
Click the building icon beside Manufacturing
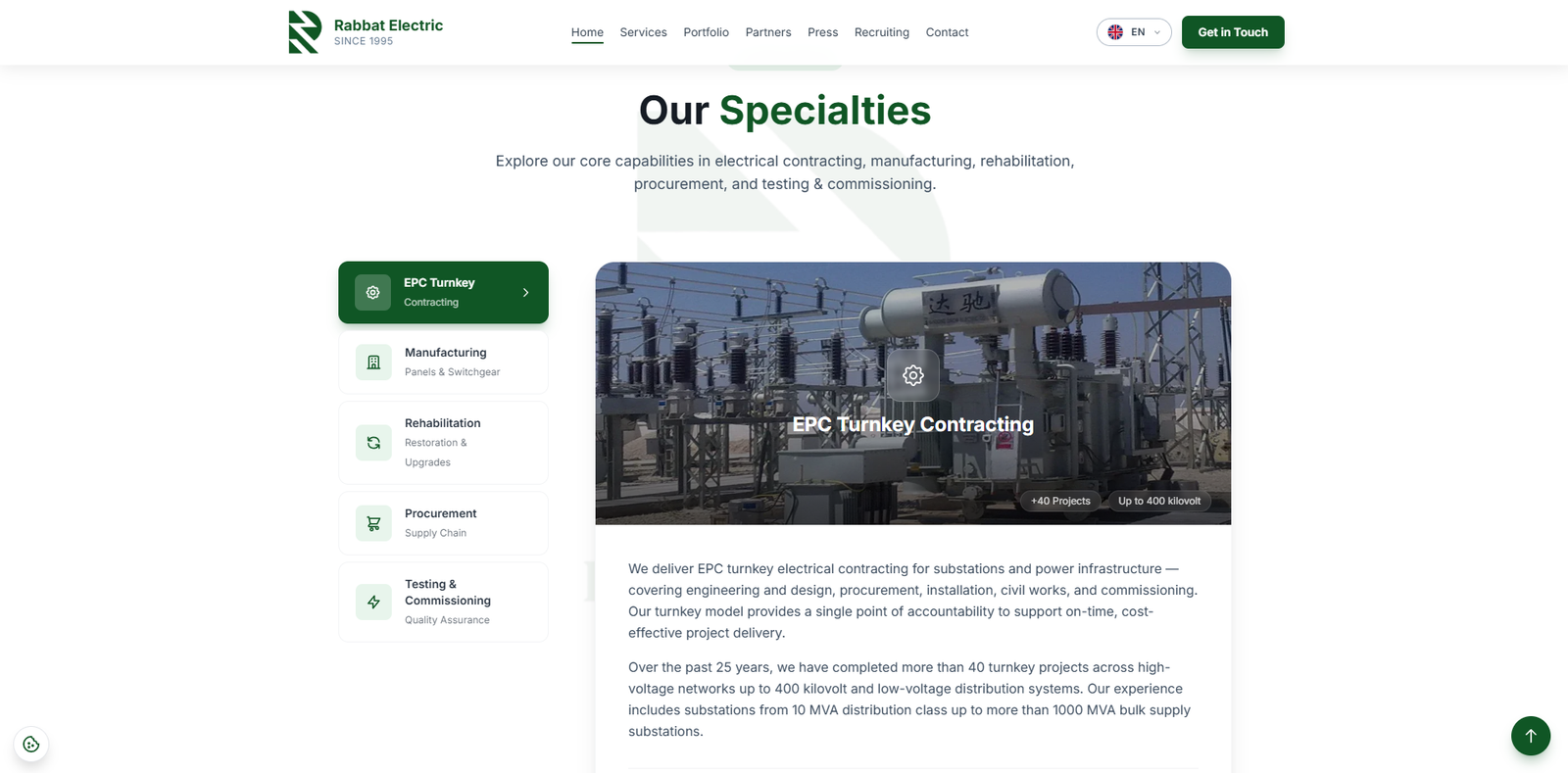pyautogui.click(x=373, y=362)
